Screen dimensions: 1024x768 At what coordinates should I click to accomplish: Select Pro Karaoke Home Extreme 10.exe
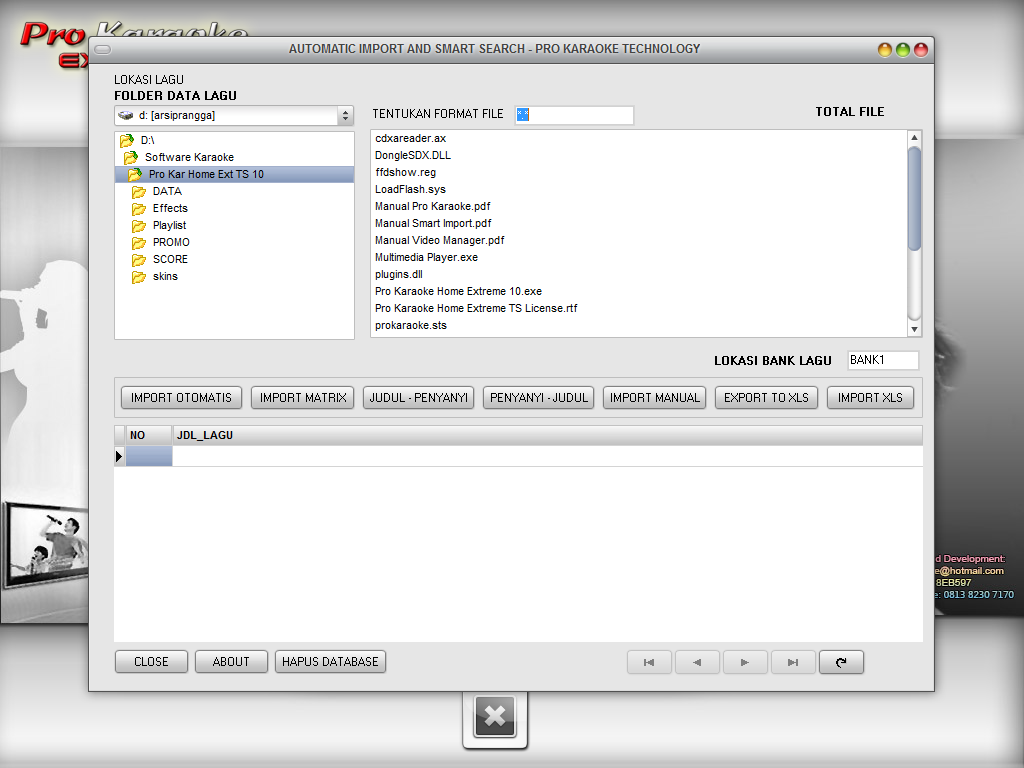pos(458,291)
